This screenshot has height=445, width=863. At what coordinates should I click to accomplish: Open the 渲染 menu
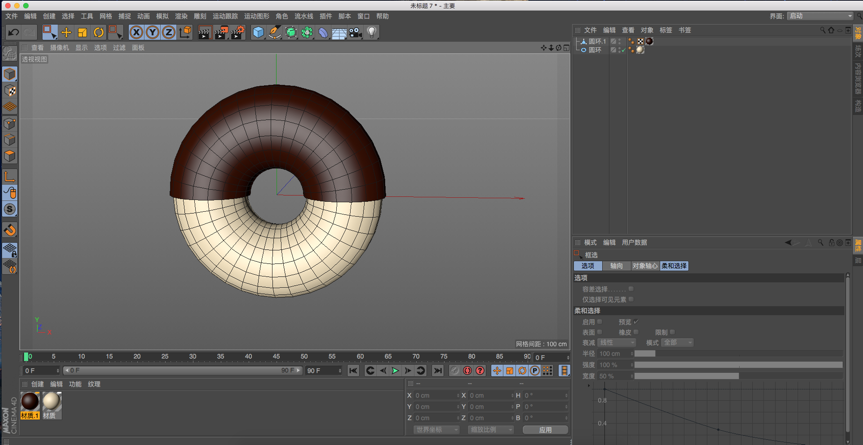tap(181, 16)
